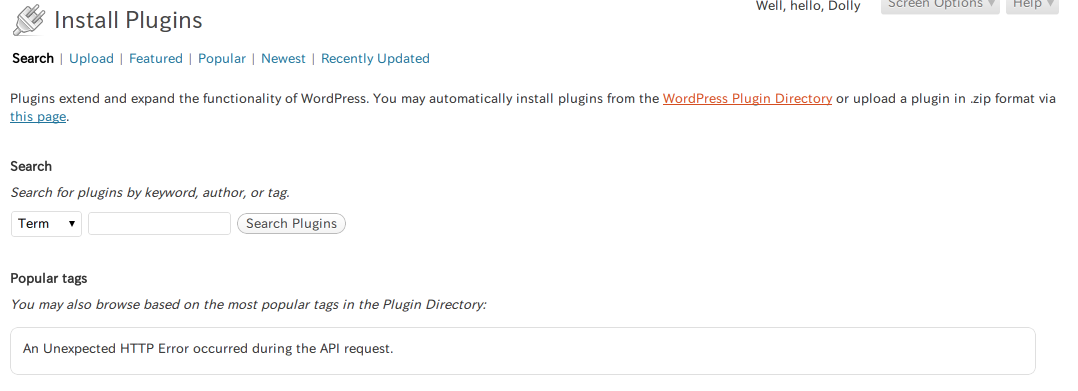Viewport: 1078px width, 391px height.
Task: Switch to the Featured tab
Action: pos(156,58)
